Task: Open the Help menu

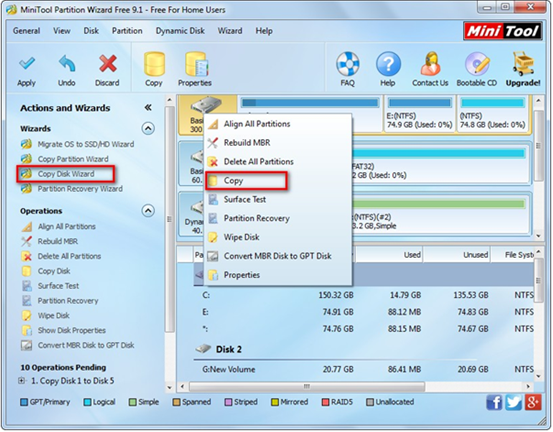Action: (264, 31)
